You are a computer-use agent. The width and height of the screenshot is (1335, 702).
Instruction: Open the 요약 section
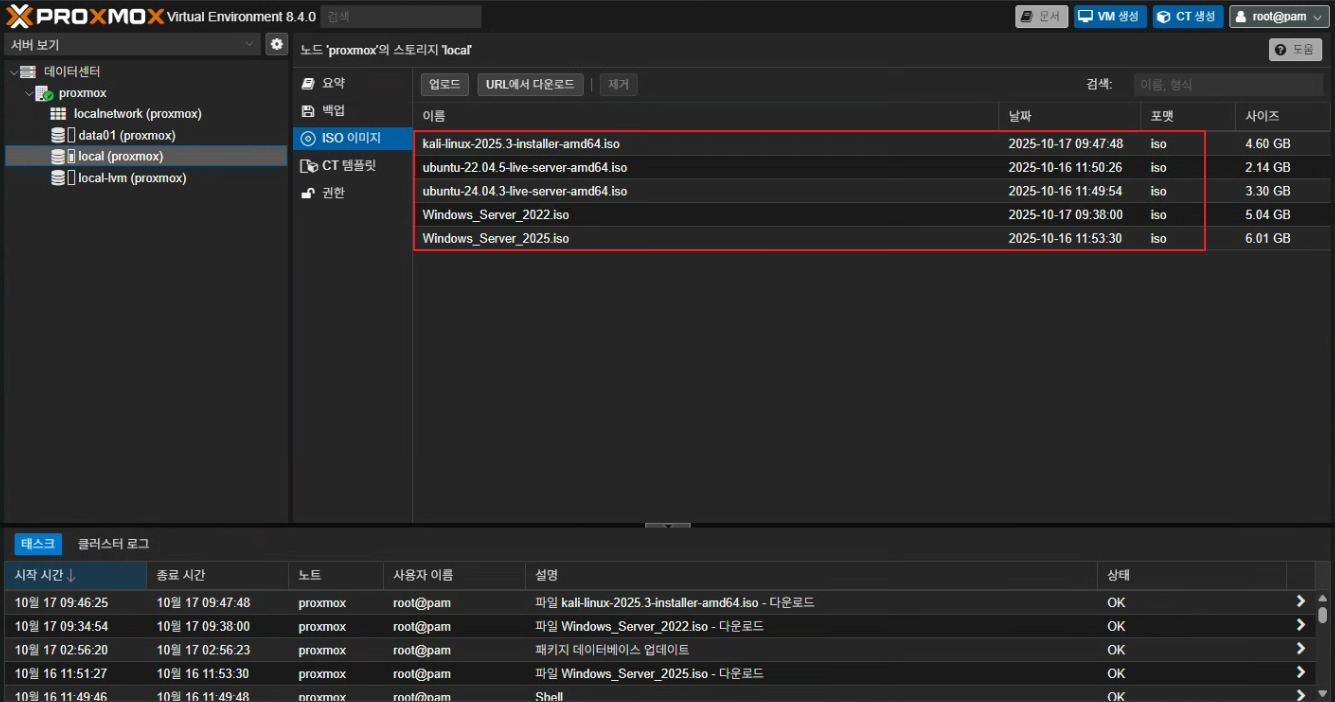pos(352,83)
